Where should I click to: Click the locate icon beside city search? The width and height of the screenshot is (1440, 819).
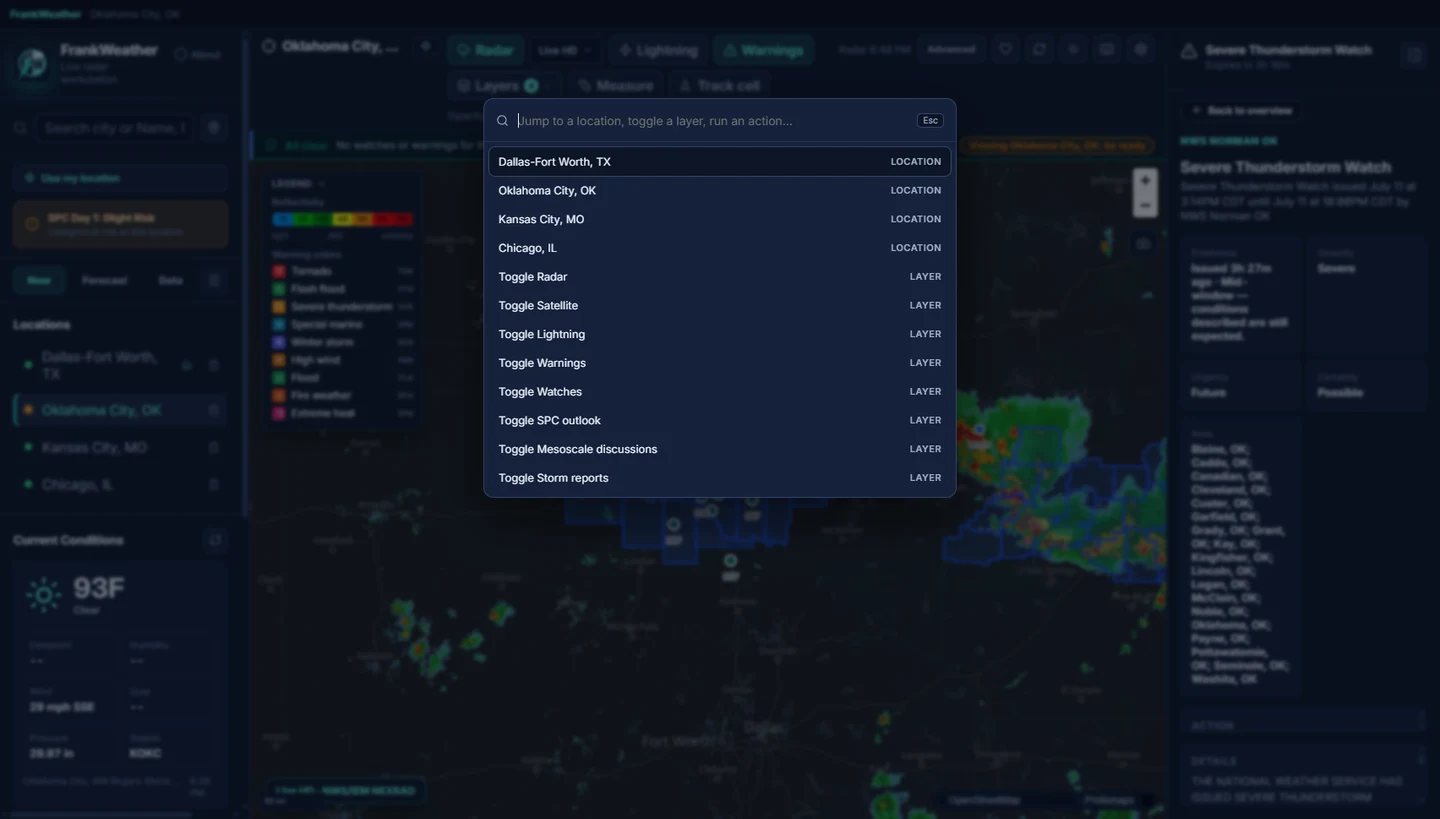[x=213, y=128]
